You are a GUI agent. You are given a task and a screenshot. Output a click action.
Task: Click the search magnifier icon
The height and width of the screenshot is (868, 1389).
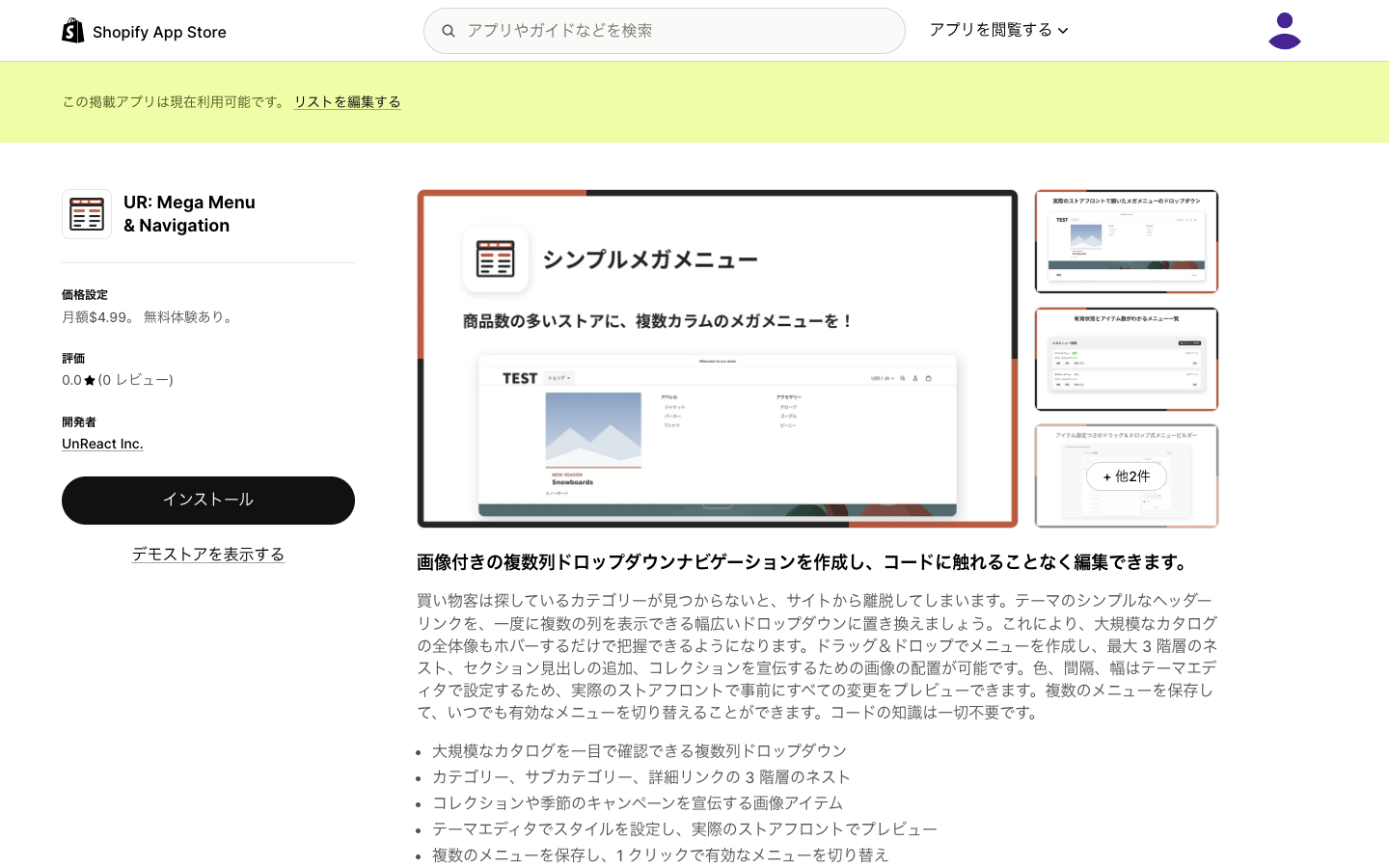[449, 31]
